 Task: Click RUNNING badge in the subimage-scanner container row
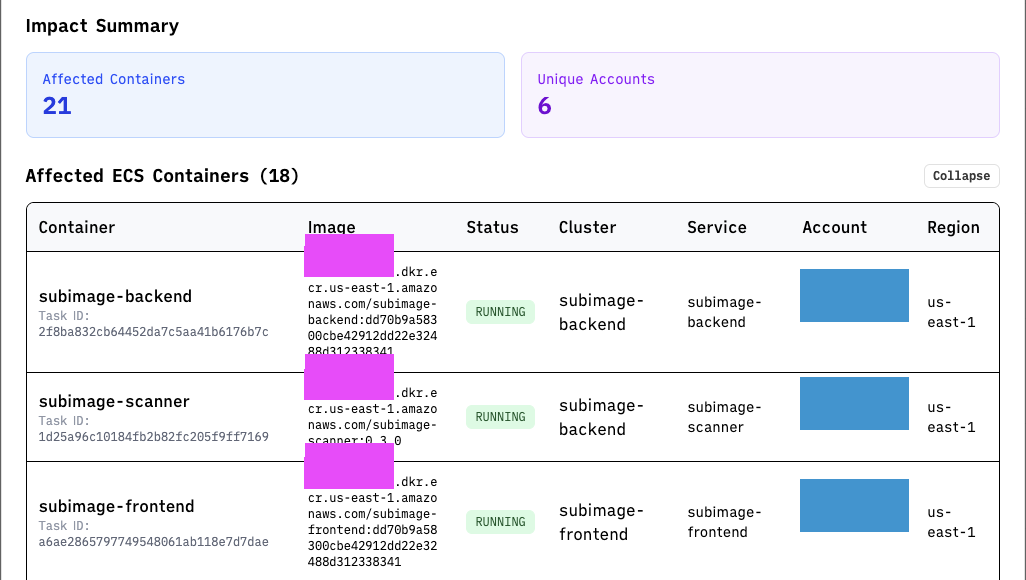(x=500, y=417)
